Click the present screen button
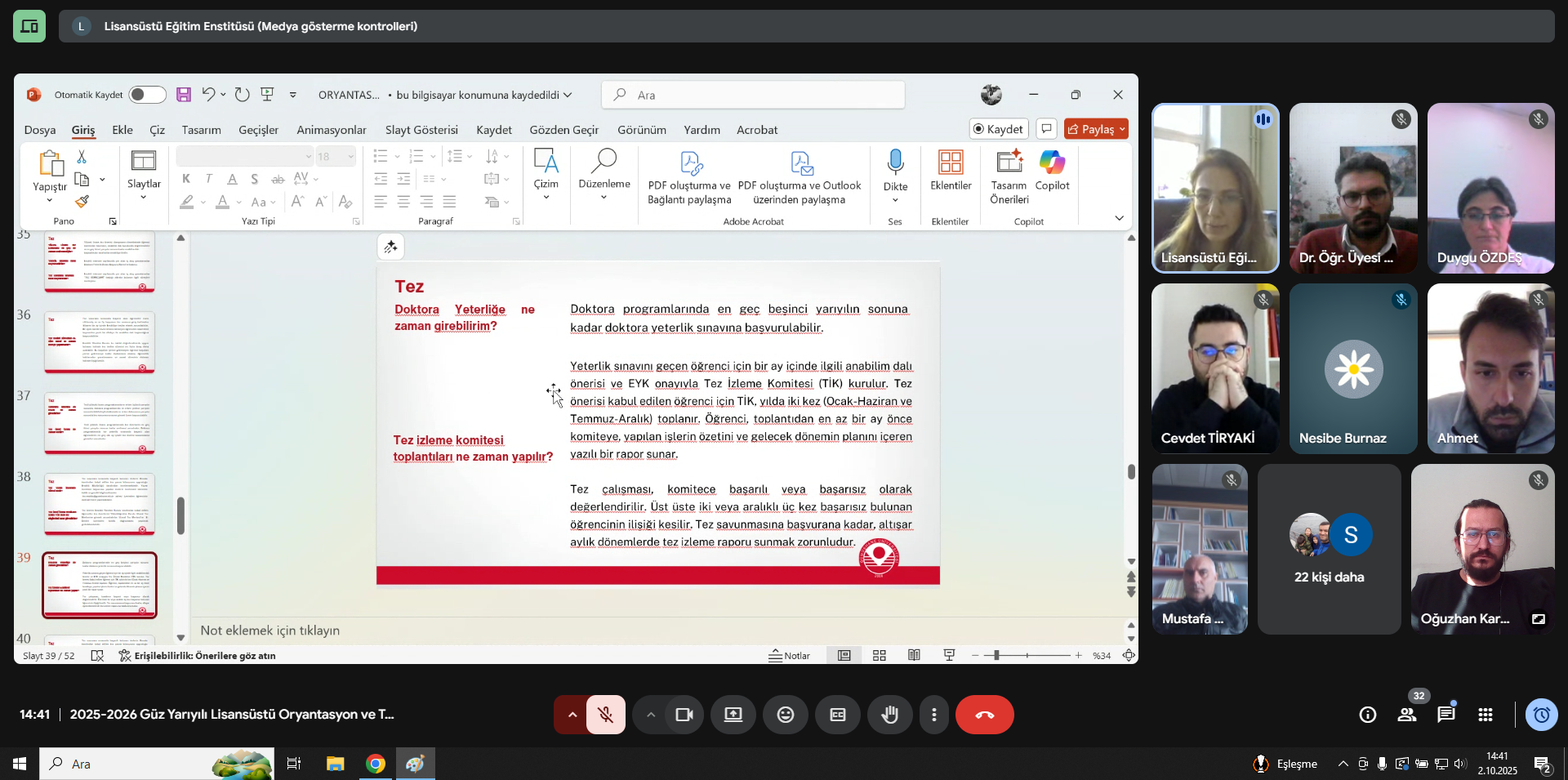The width and height of the screenshot is (1568, 780). [x=733, y=715]
